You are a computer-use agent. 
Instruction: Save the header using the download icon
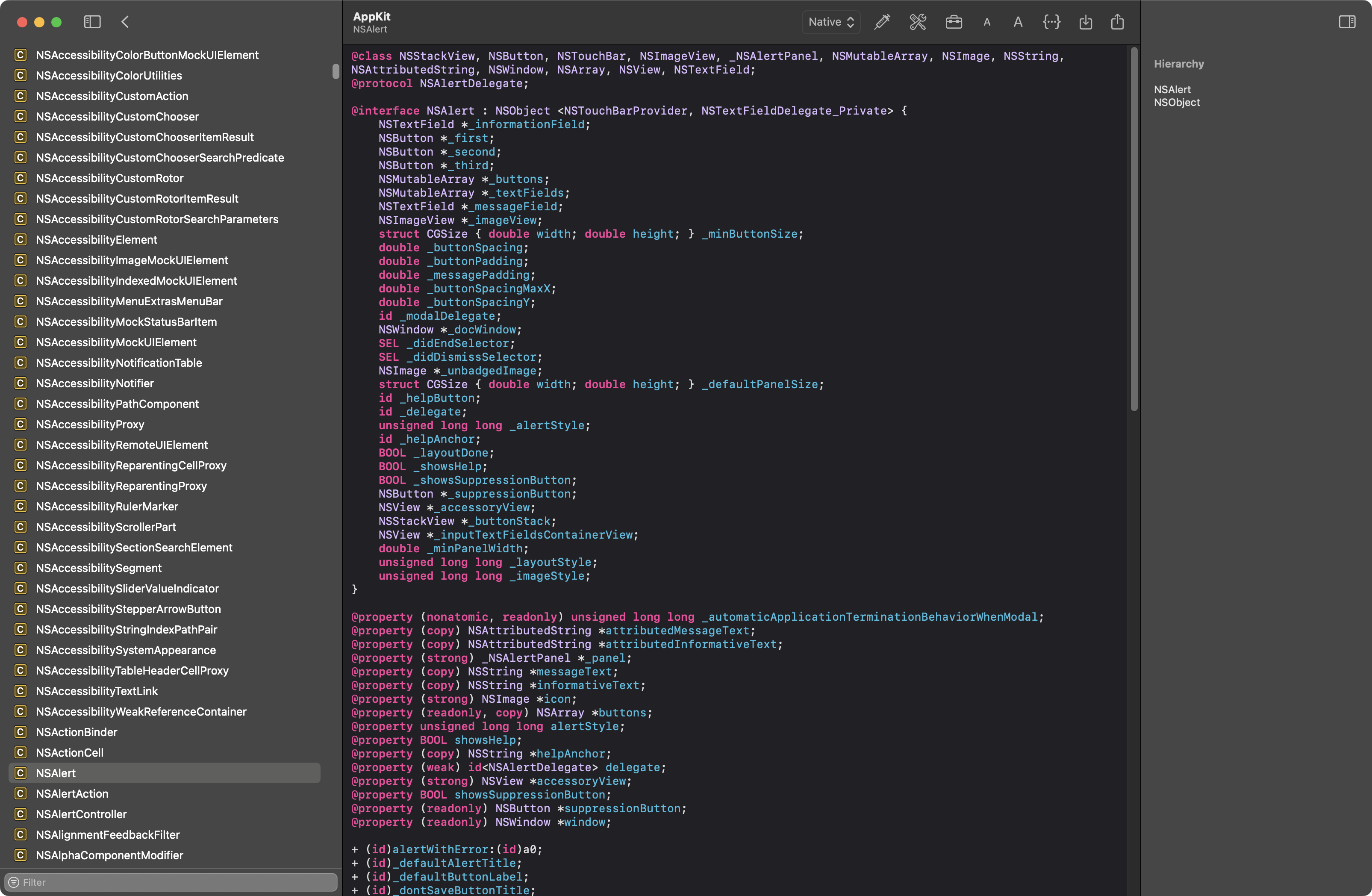1086,22
